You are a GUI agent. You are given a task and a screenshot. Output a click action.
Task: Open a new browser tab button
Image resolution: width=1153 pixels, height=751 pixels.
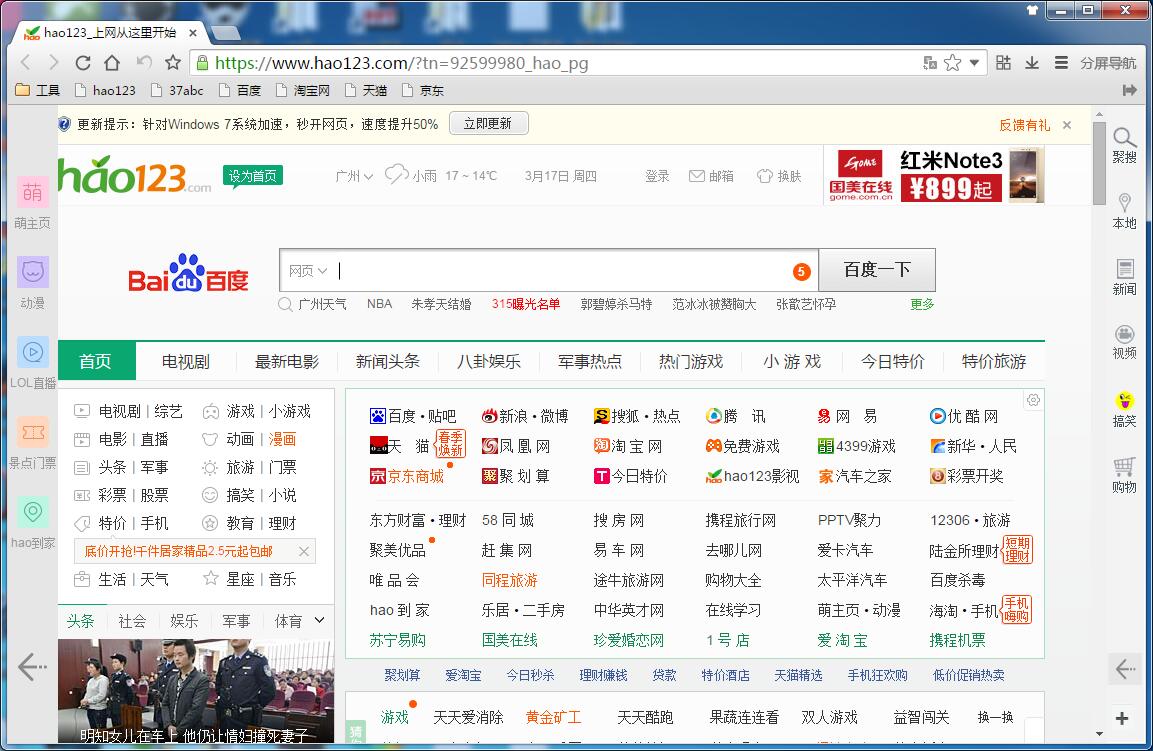[226, 33]
